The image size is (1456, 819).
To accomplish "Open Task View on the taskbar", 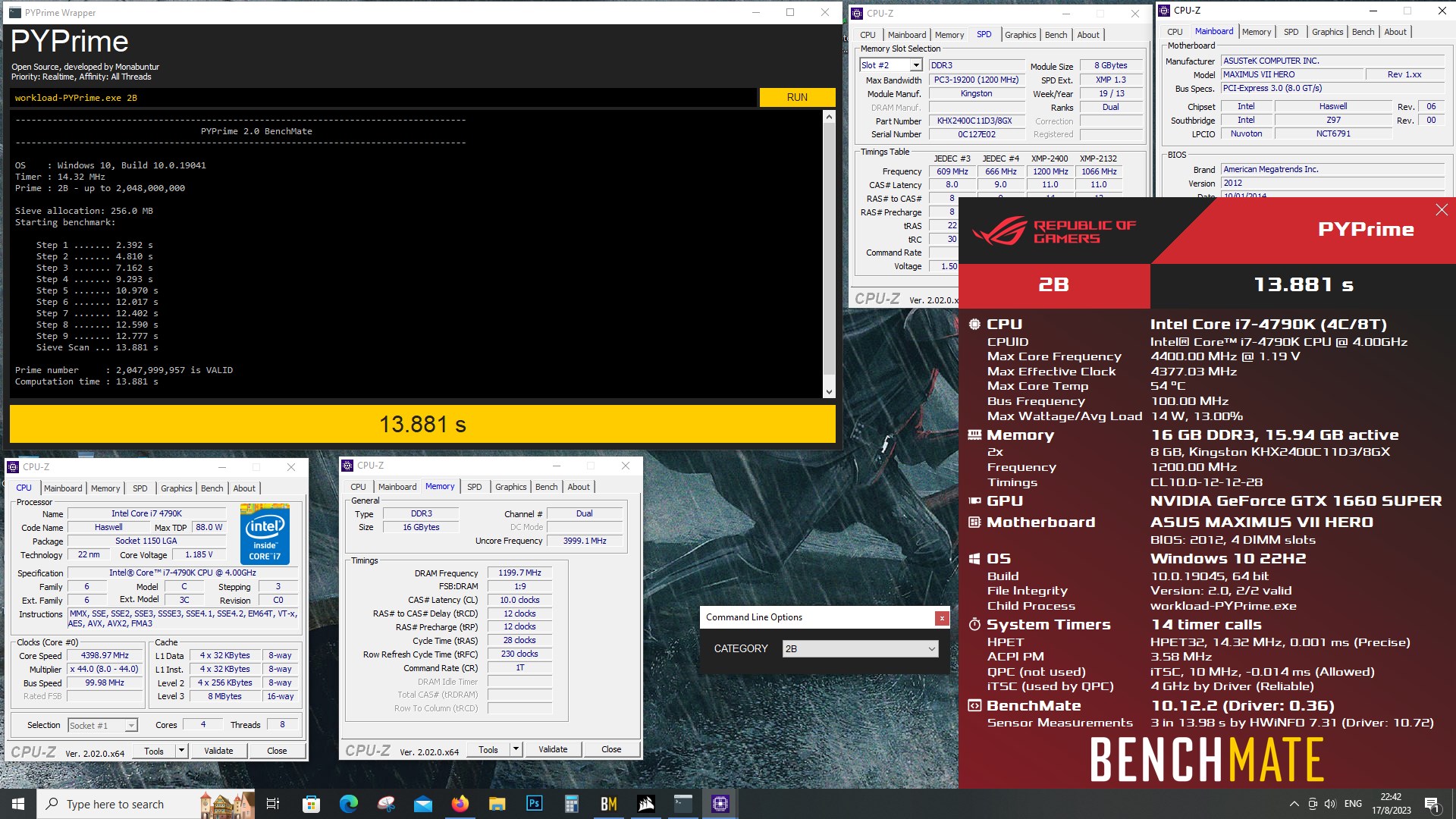I will [273, 804].
